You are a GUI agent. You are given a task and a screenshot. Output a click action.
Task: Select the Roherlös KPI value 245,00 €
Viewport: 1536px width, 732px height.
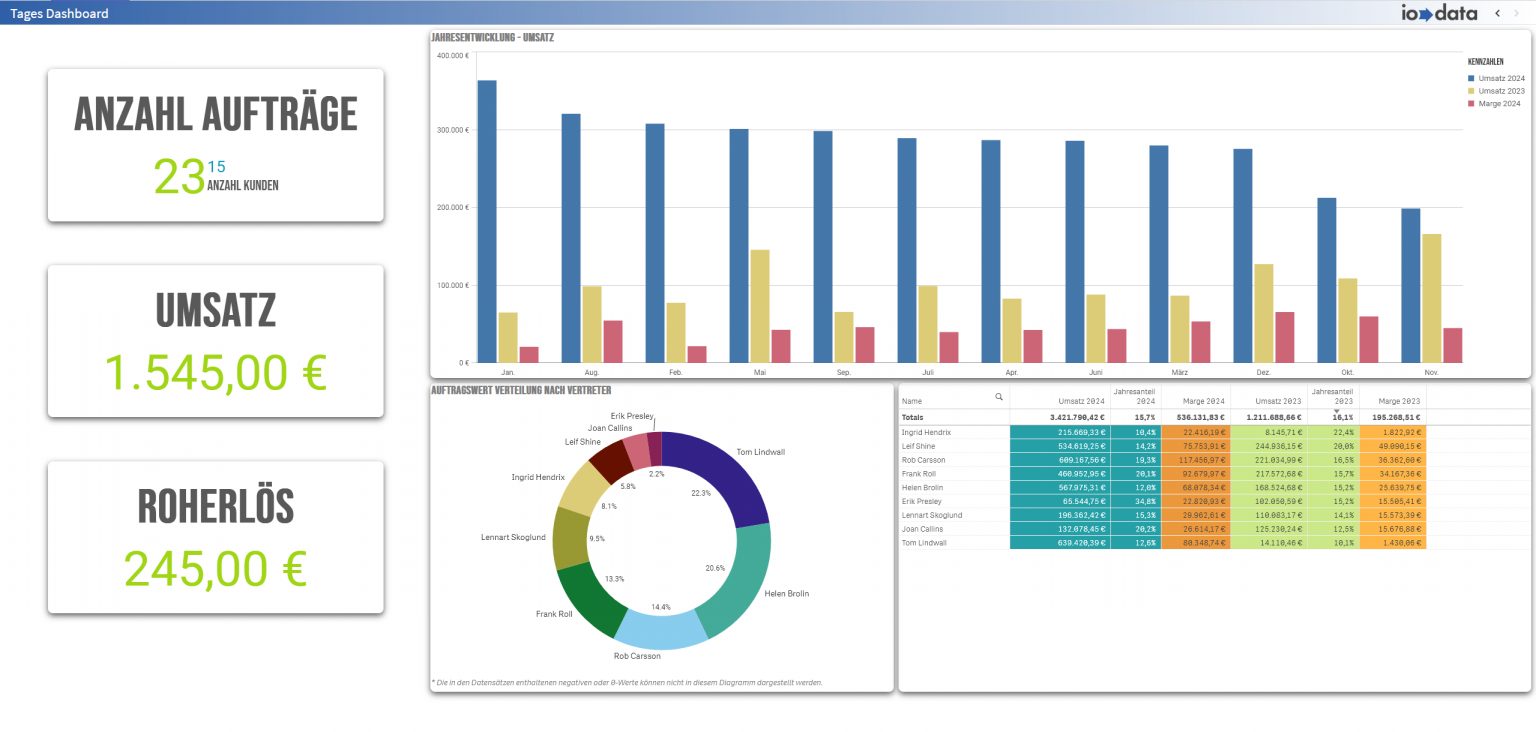(x=215, y=568)
